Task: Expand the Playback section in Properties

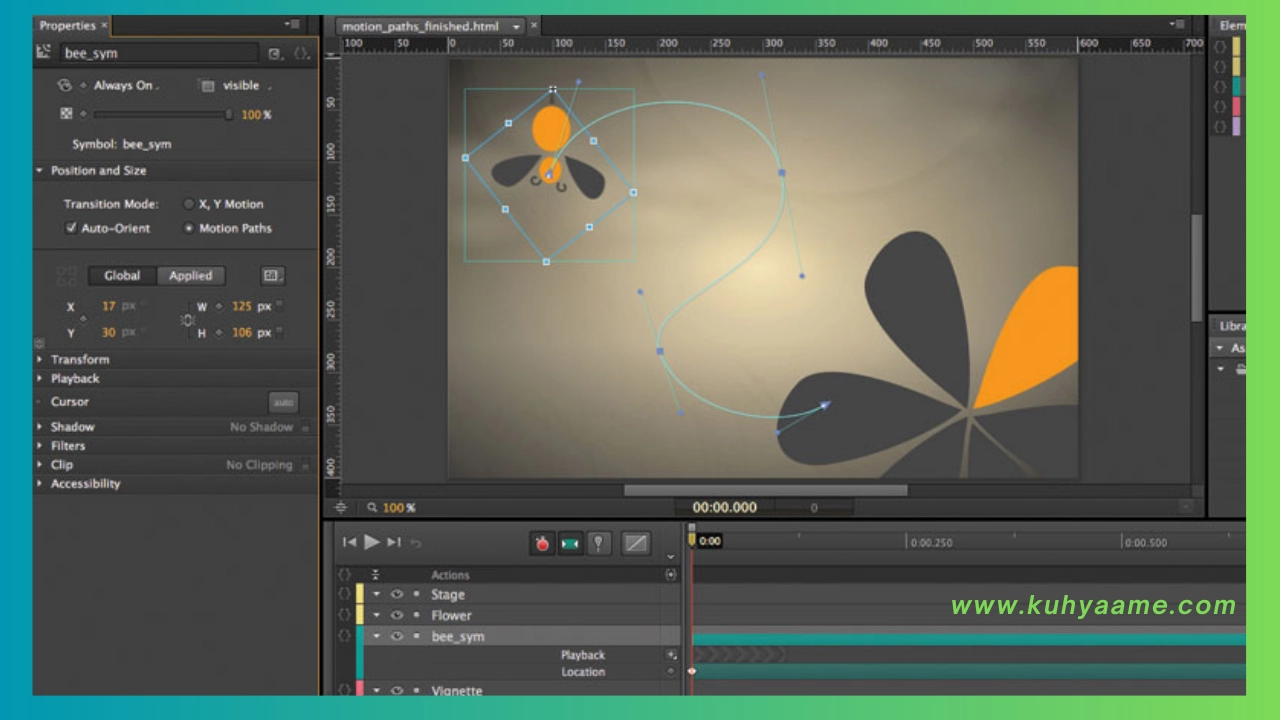Action: [x=40, y=379]
